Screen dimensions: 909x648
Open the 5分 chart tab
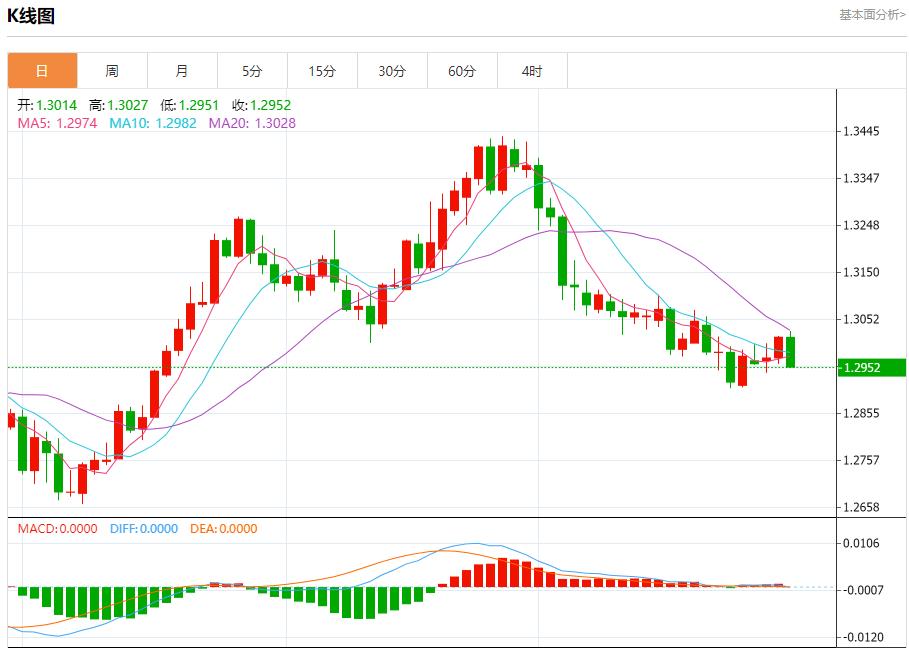pos(252,71)
